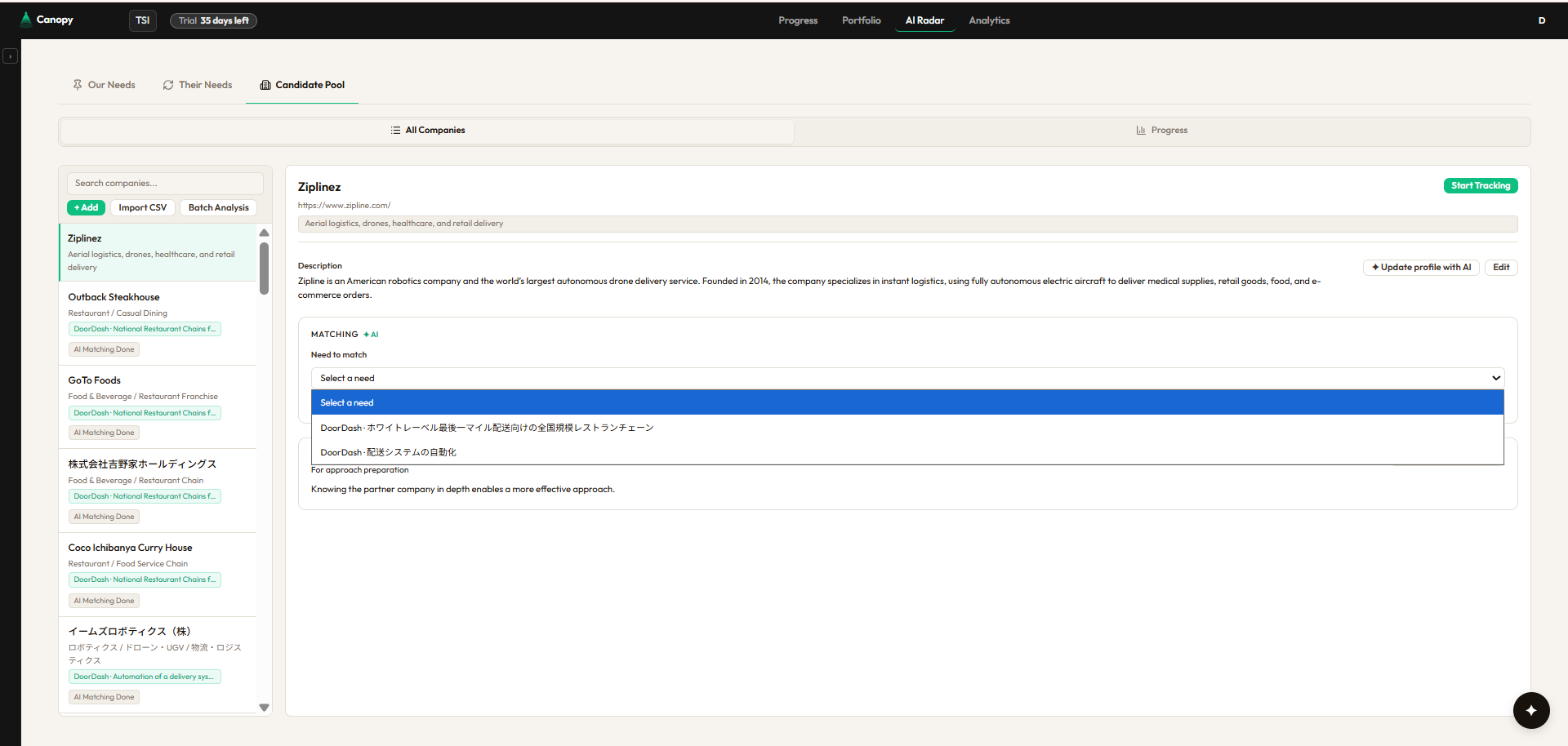
Task: Click the Edit description button
Action: tap(1501, 268)
